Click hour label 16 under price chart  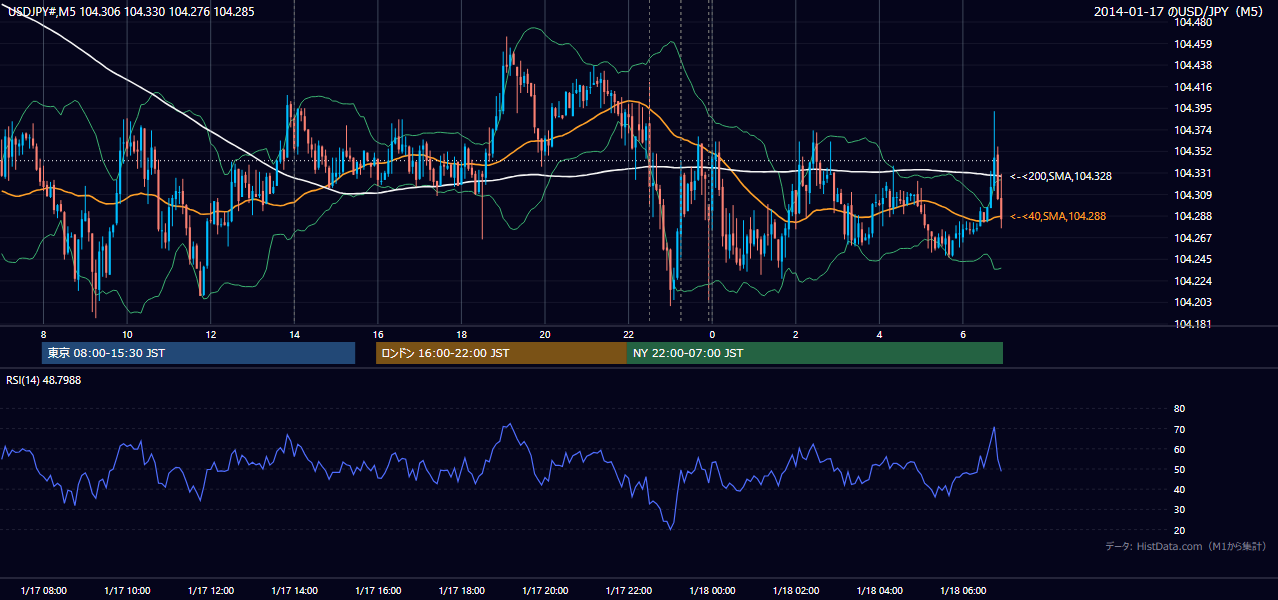[378, 333]
